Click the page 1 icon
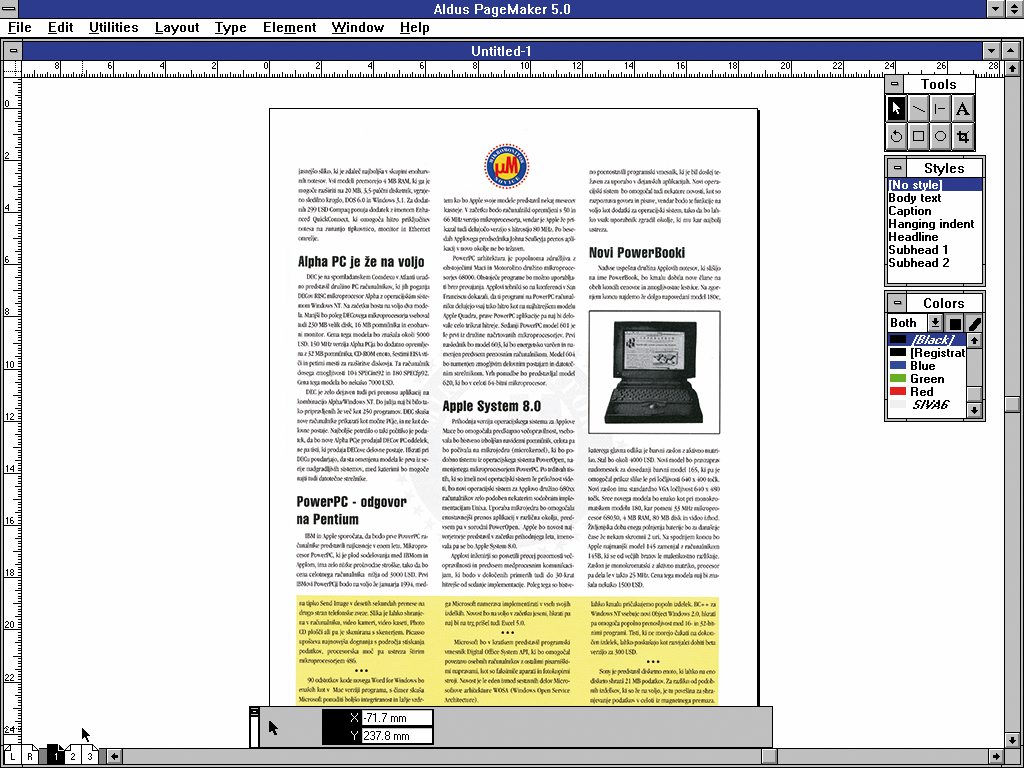Image resolution: width=1024 pixels, height=768 pixels. [x=56, y=756]
